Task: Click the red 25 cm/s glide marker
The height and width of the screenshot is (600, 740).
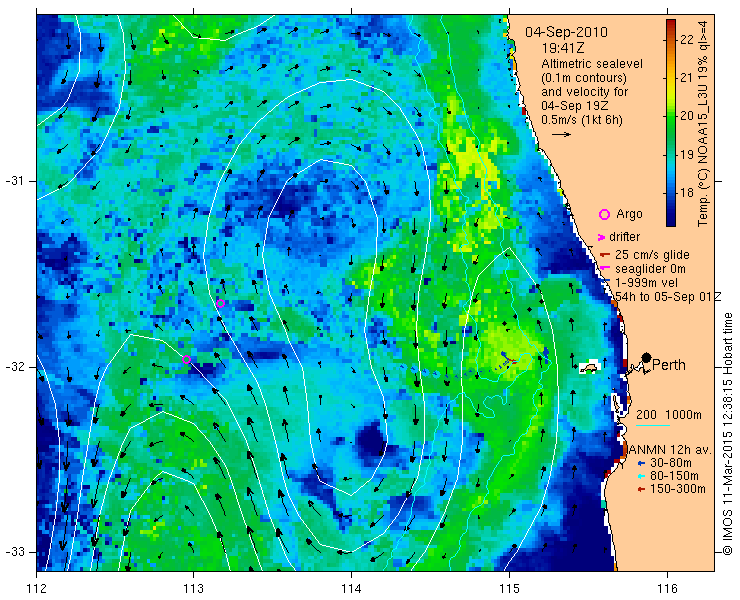Action: [605, 255]
